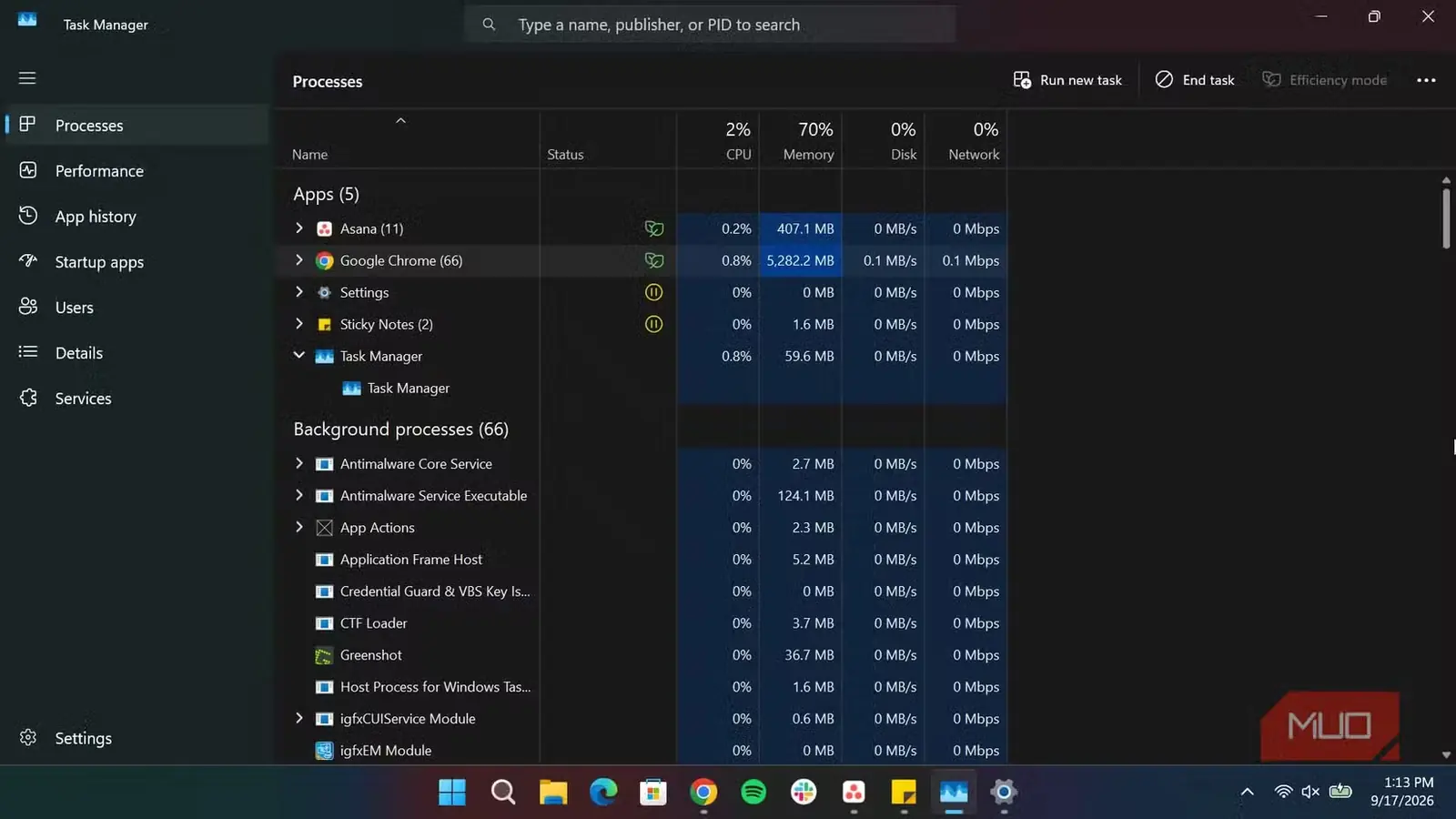Select the Greenshot background process row
1456x819 pixels.
click(642, 655)
